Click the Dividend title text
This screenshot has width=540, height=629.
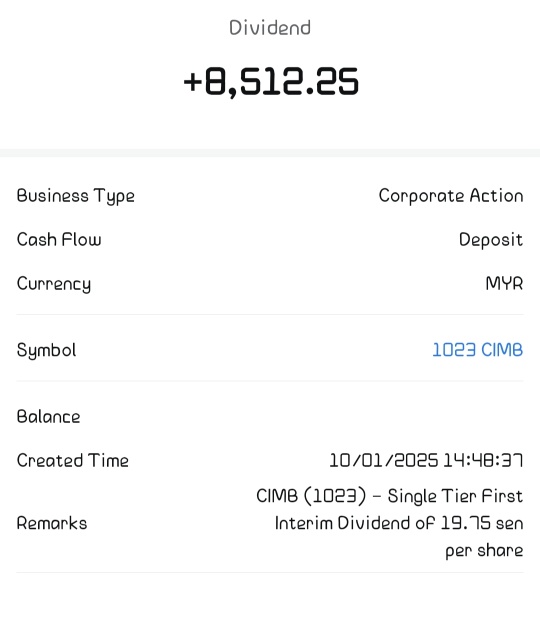click(x=270, y=28)
